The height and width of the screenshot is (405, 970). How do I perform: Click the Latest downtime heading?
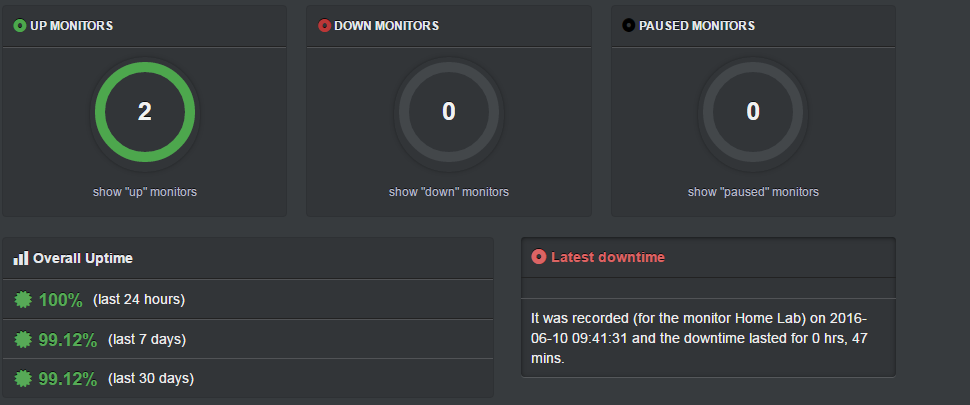pos(607,257)
